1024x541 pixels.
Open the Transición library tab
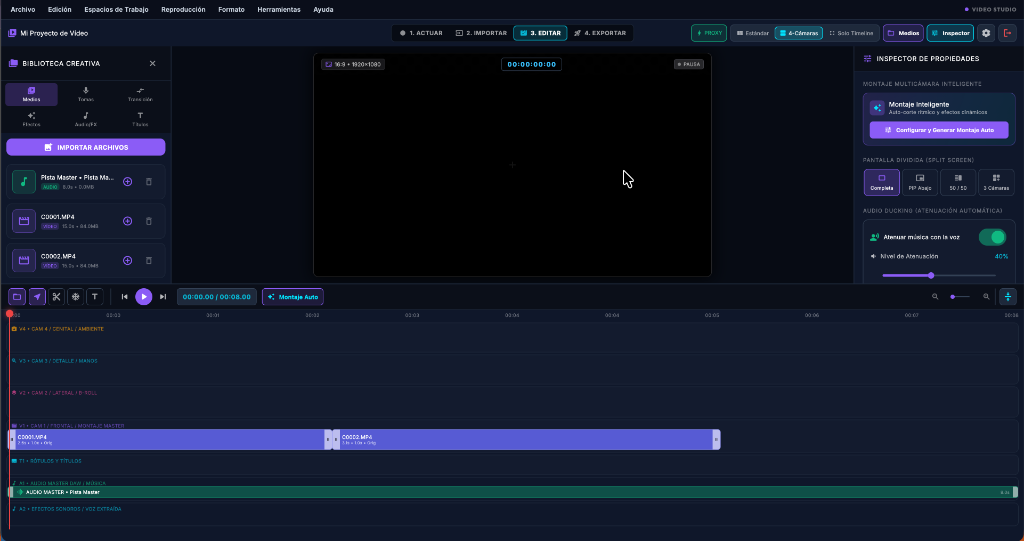pos(140,94)
